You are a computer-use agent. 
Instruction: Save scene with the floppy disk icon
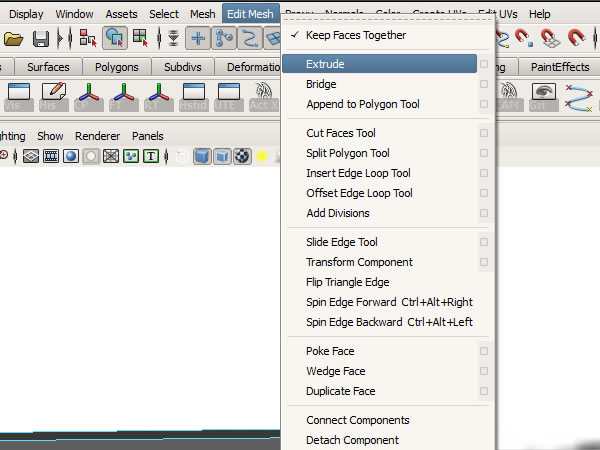tap(41, 38)
